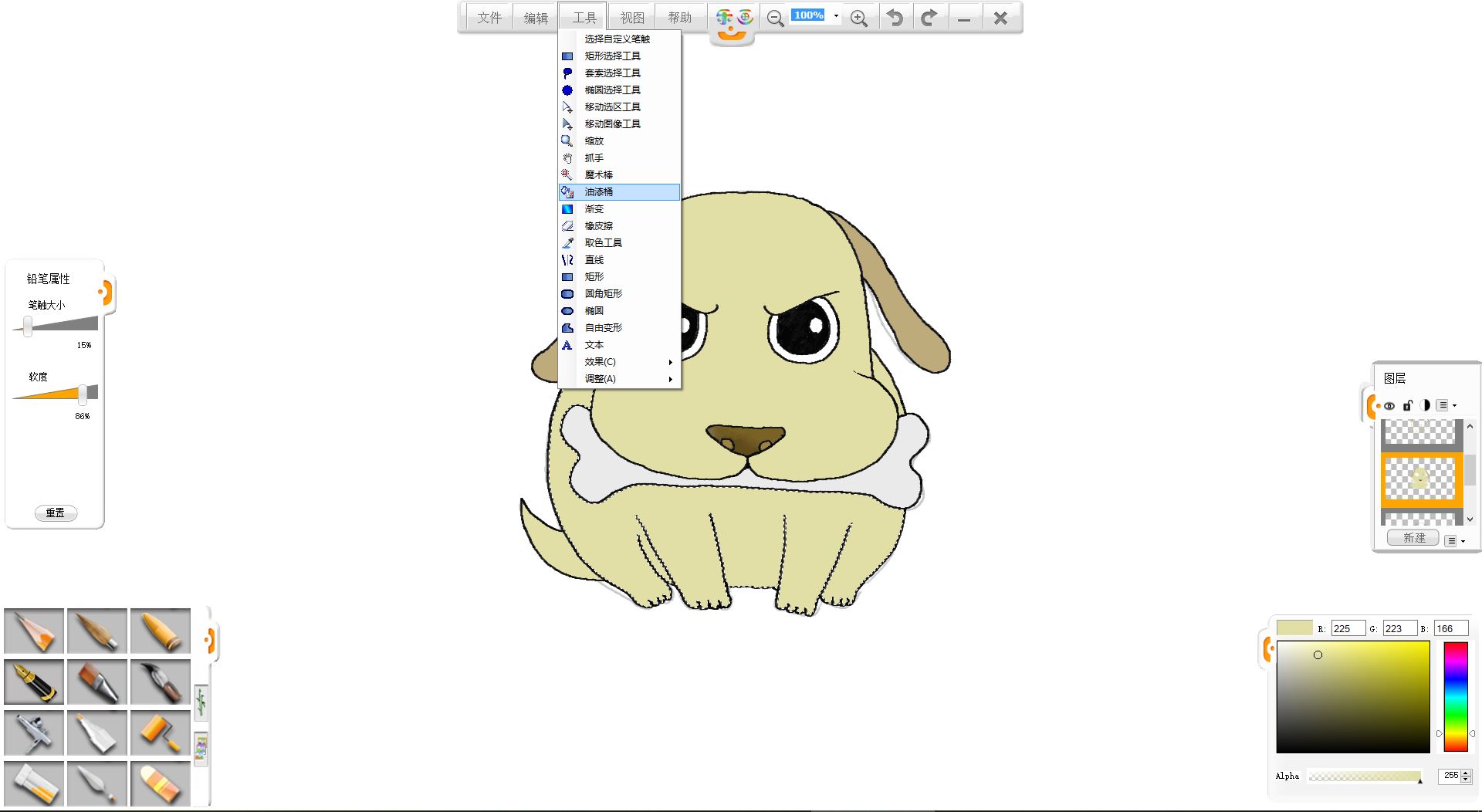Select the eraser brush icon
Image resolution: width=1482 pixels, height=812 pixels.
[161, 783]
